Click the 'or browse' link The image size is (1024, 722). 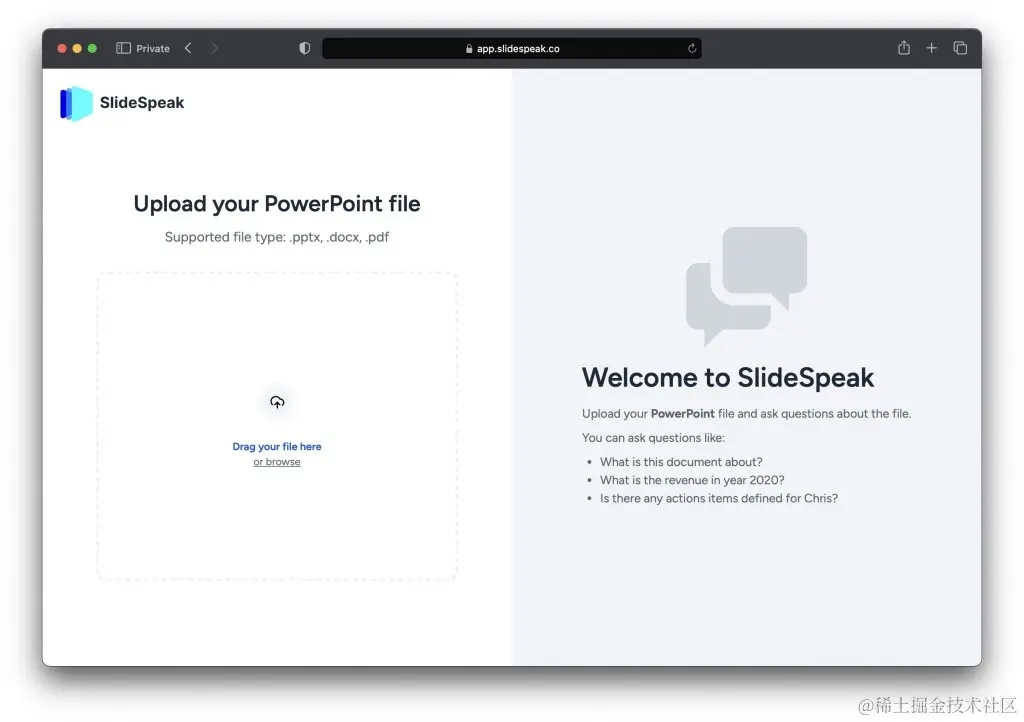coord(277,462)
